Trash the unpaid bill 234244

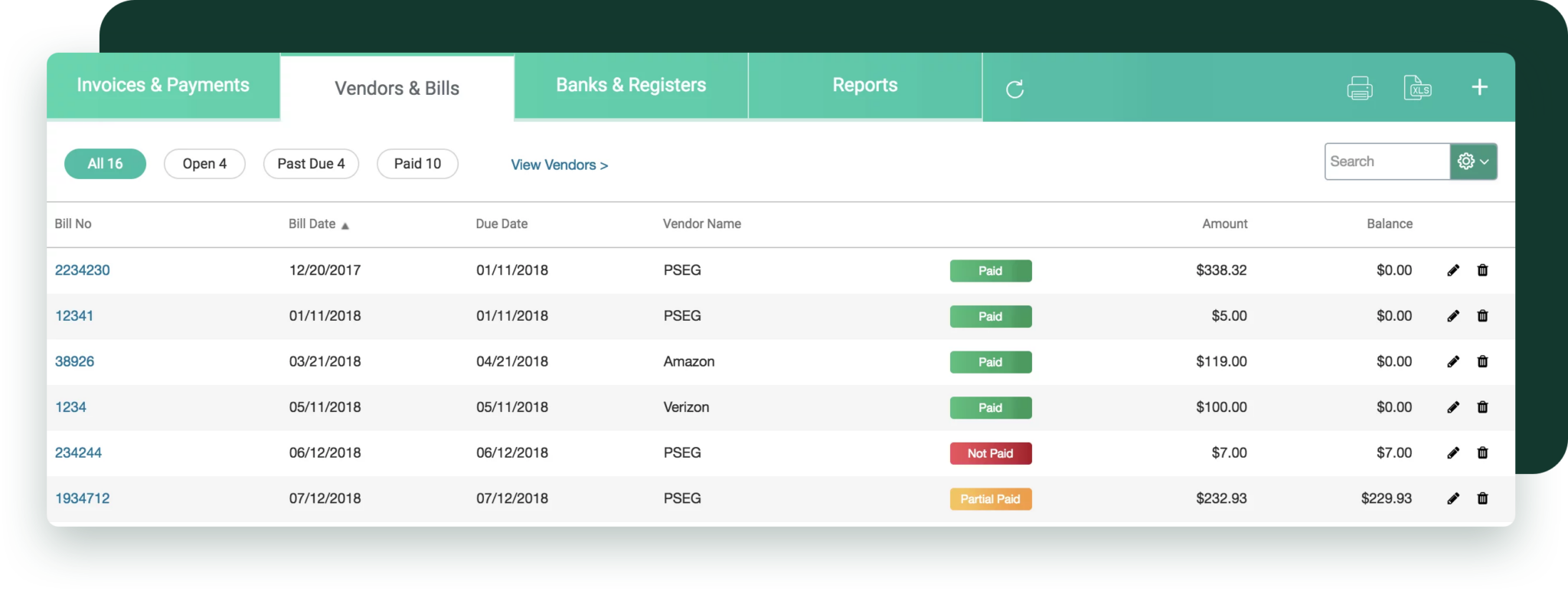[x=1482, y=453]
